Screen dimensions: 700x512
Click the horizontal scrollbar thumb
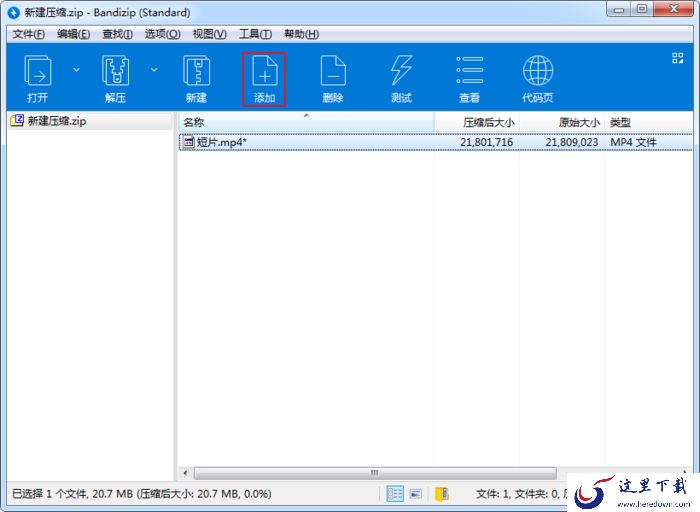(x=375, y=473)
